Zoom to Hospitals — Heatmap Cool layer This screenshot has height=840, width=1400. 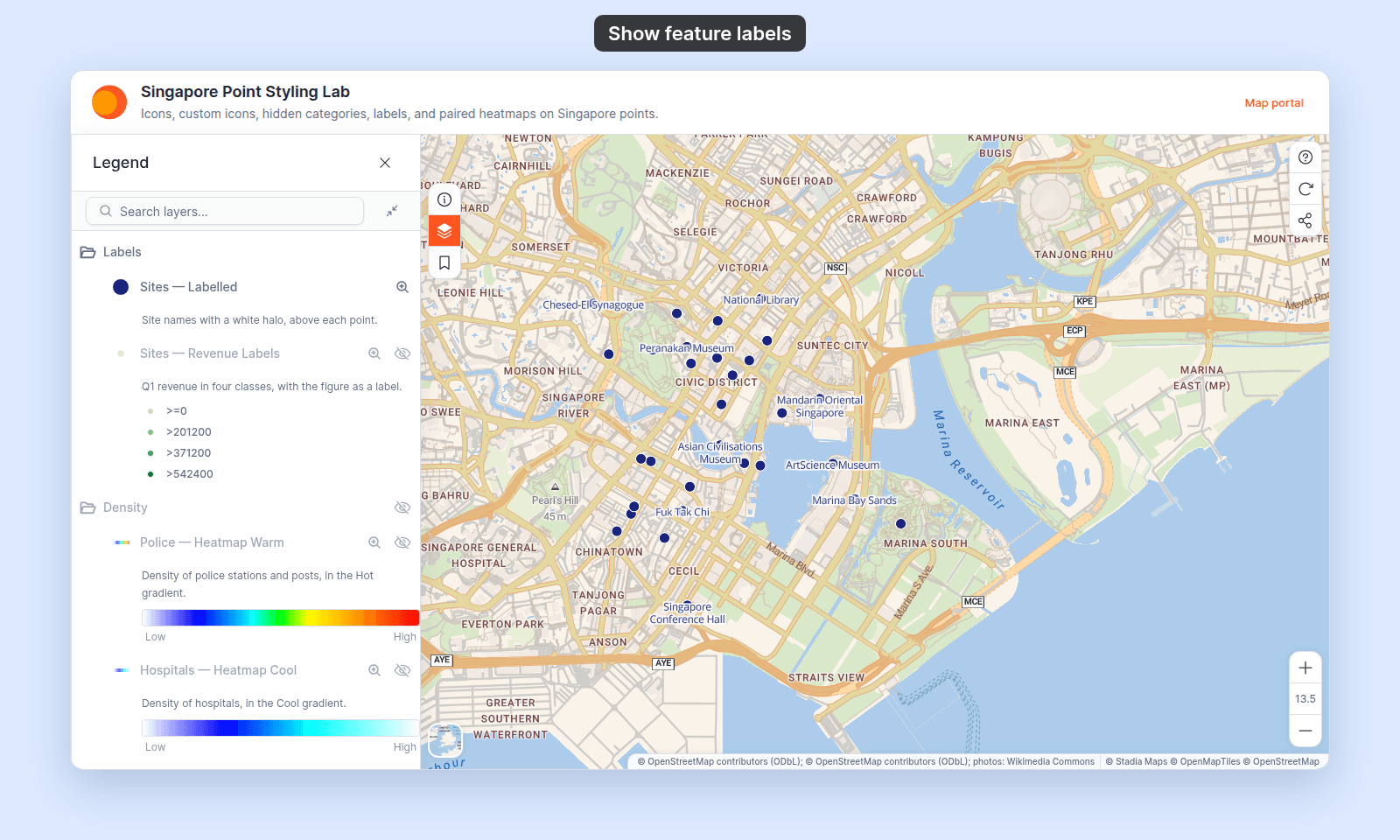(374, 670)
